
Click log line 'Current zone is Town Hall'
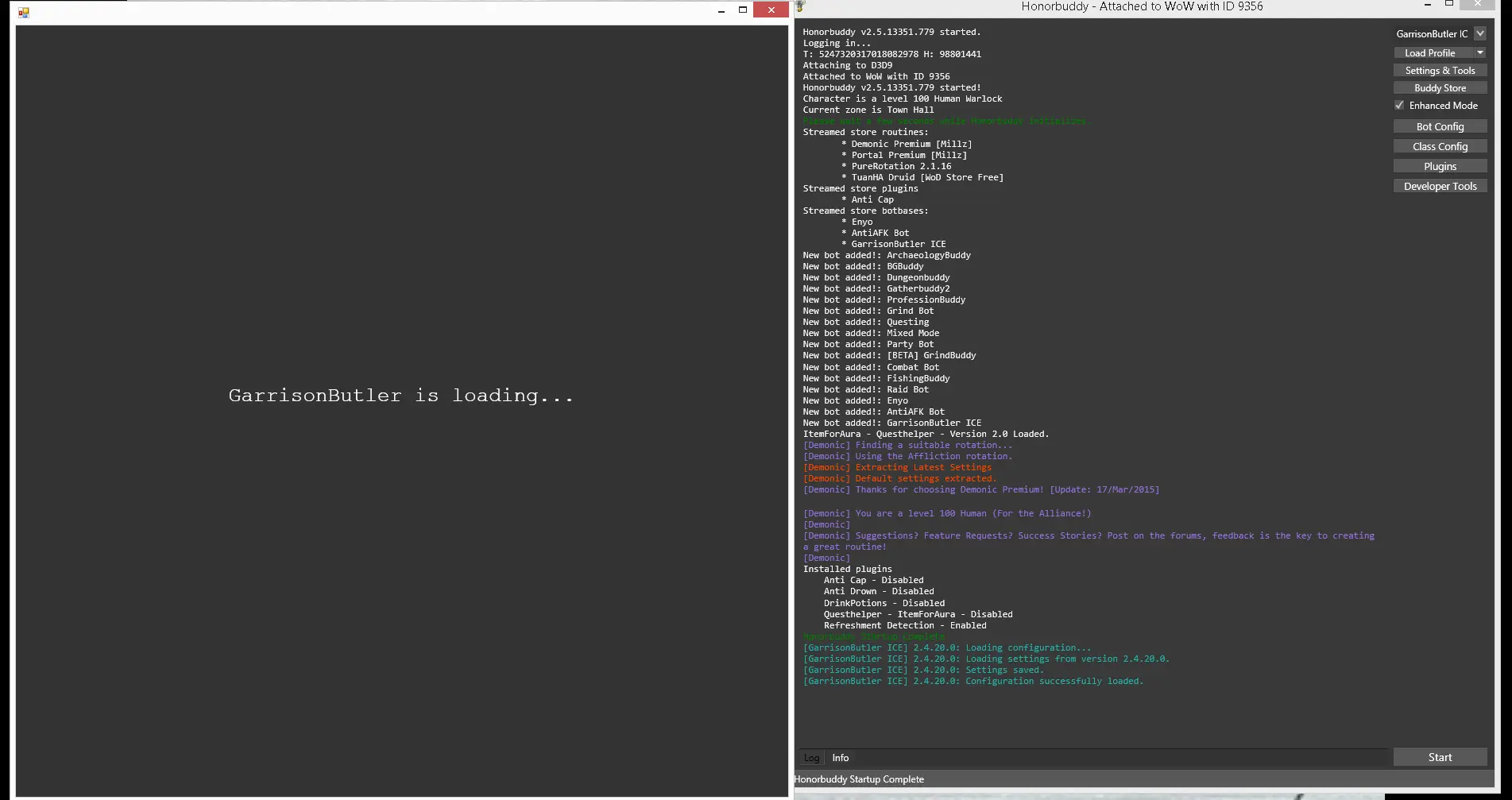(x=868, y=110)
